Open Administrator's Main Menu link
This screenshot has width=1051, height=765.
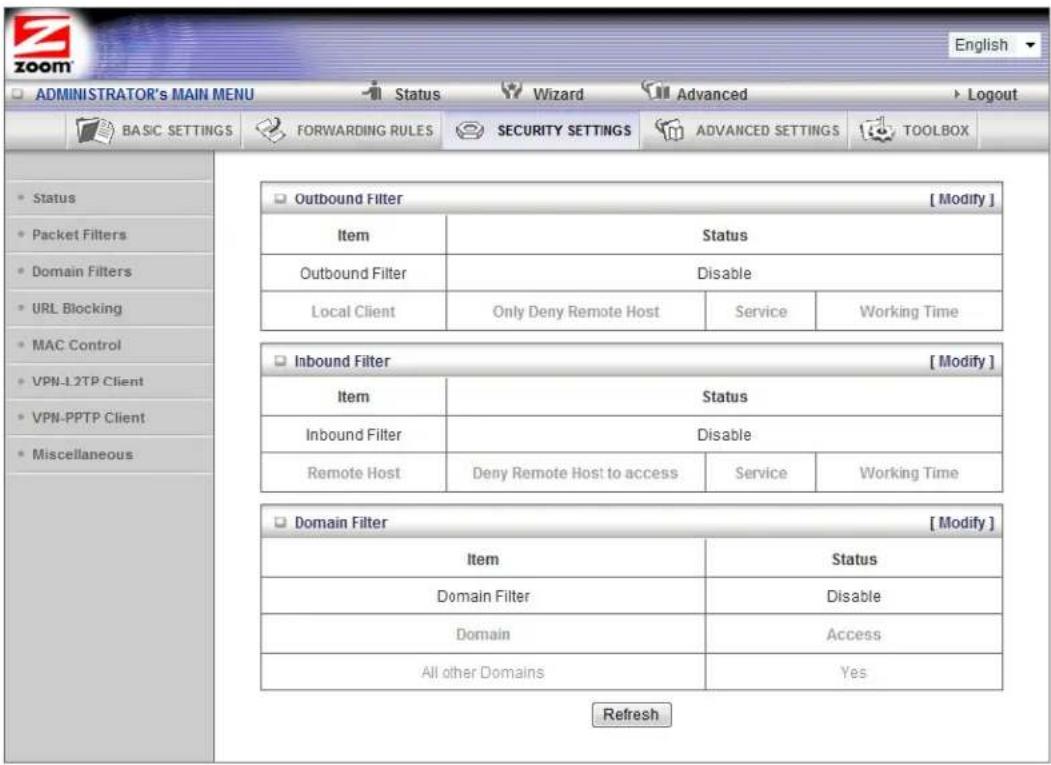point(145,95)
